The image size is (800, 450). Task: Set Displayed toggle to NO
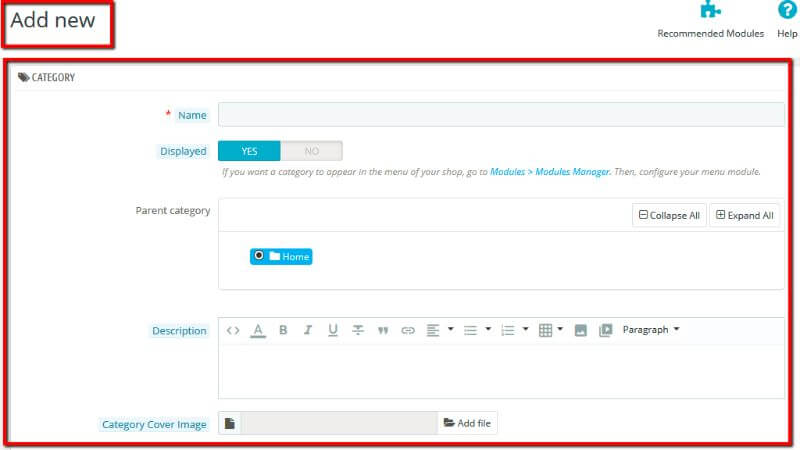312,151
